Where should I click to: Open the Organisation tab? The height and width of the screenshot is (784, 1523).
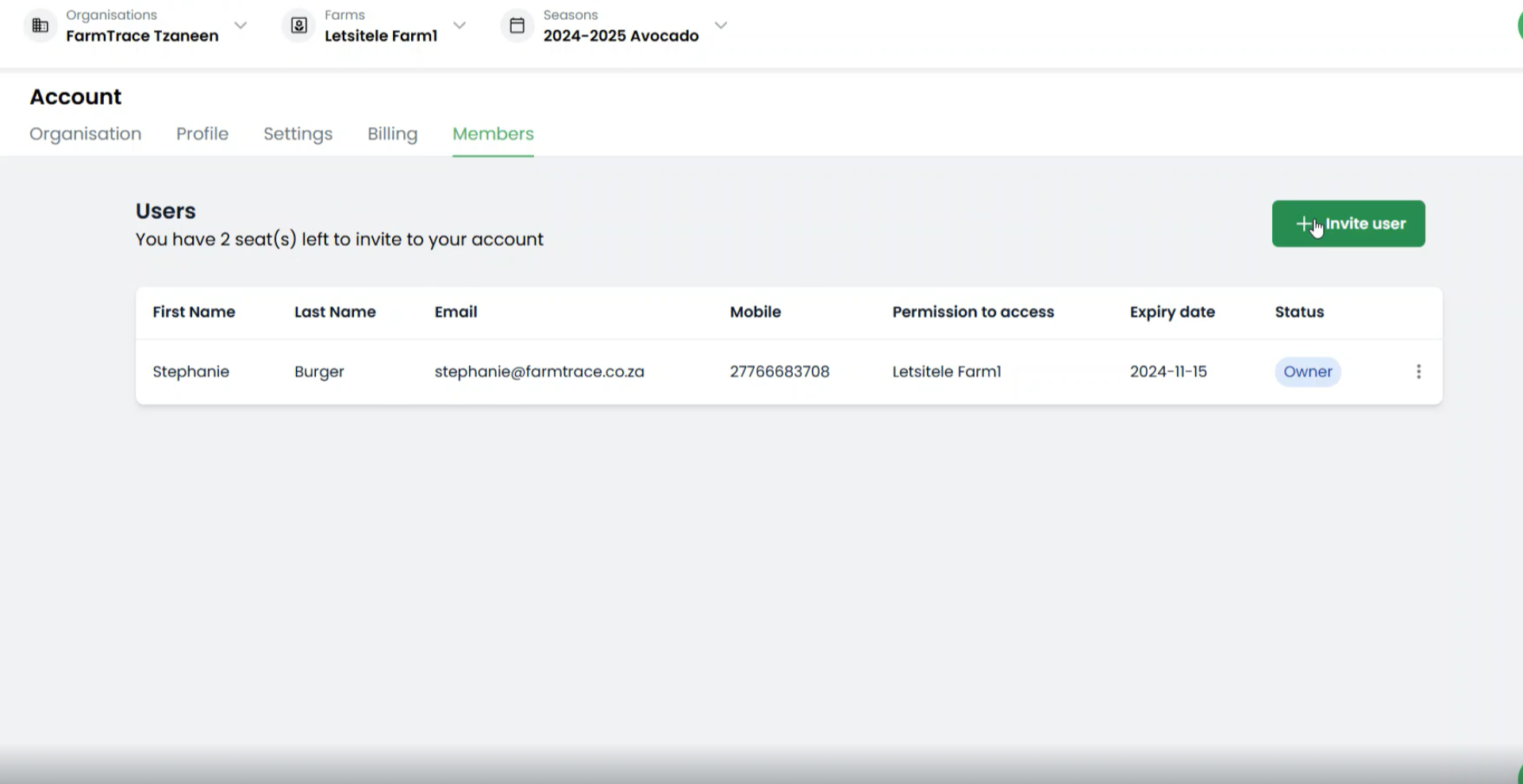click(x=86, y=134)
